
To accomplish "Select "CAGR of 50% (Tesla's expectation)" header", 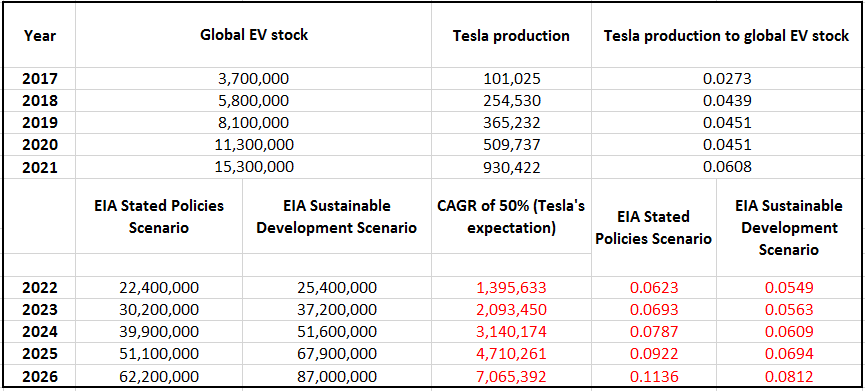I will (511, 216).
